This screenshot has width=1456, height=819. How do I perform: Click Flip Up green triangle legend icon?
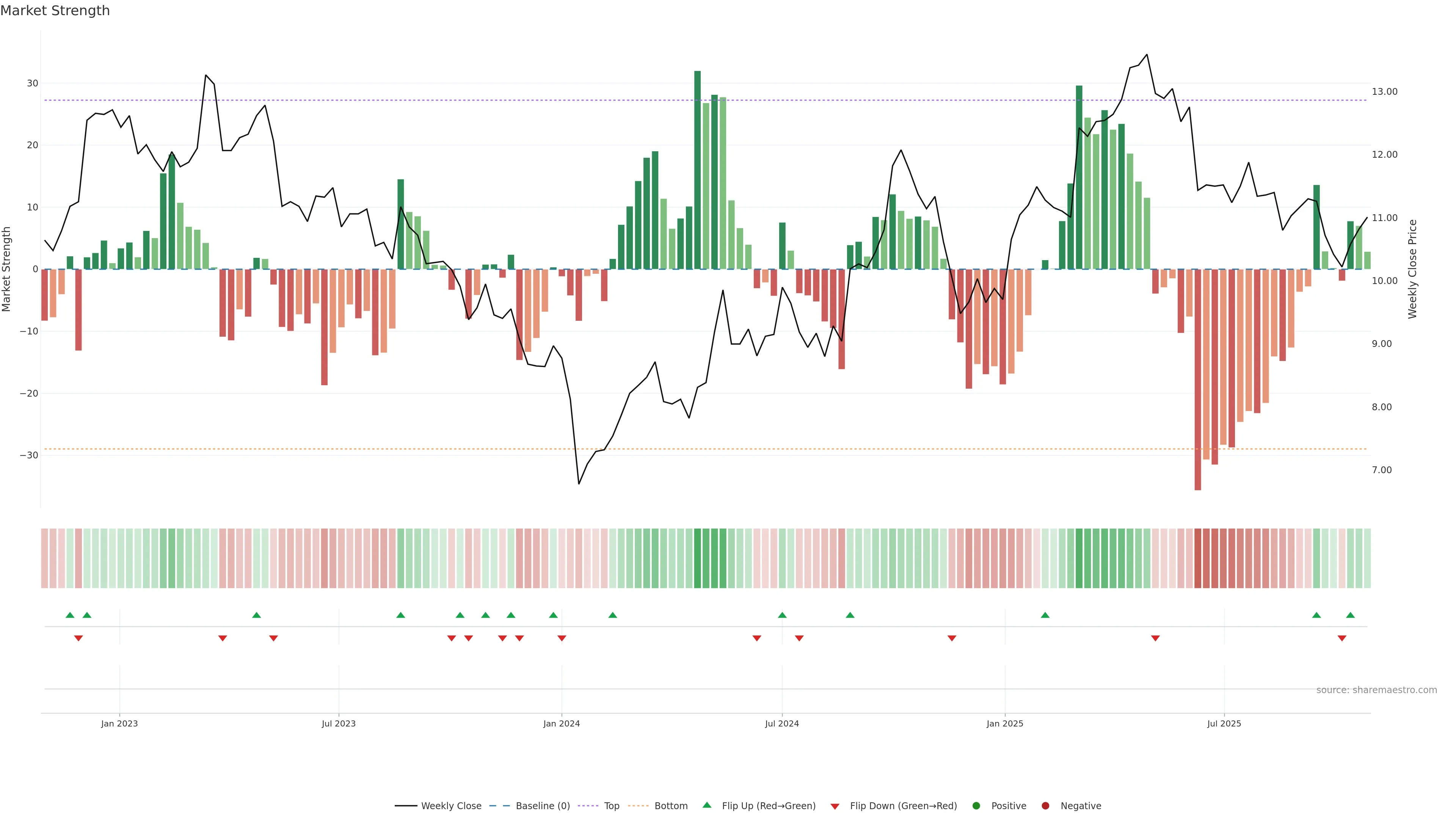pyautogui.click(x=706, y=805)
